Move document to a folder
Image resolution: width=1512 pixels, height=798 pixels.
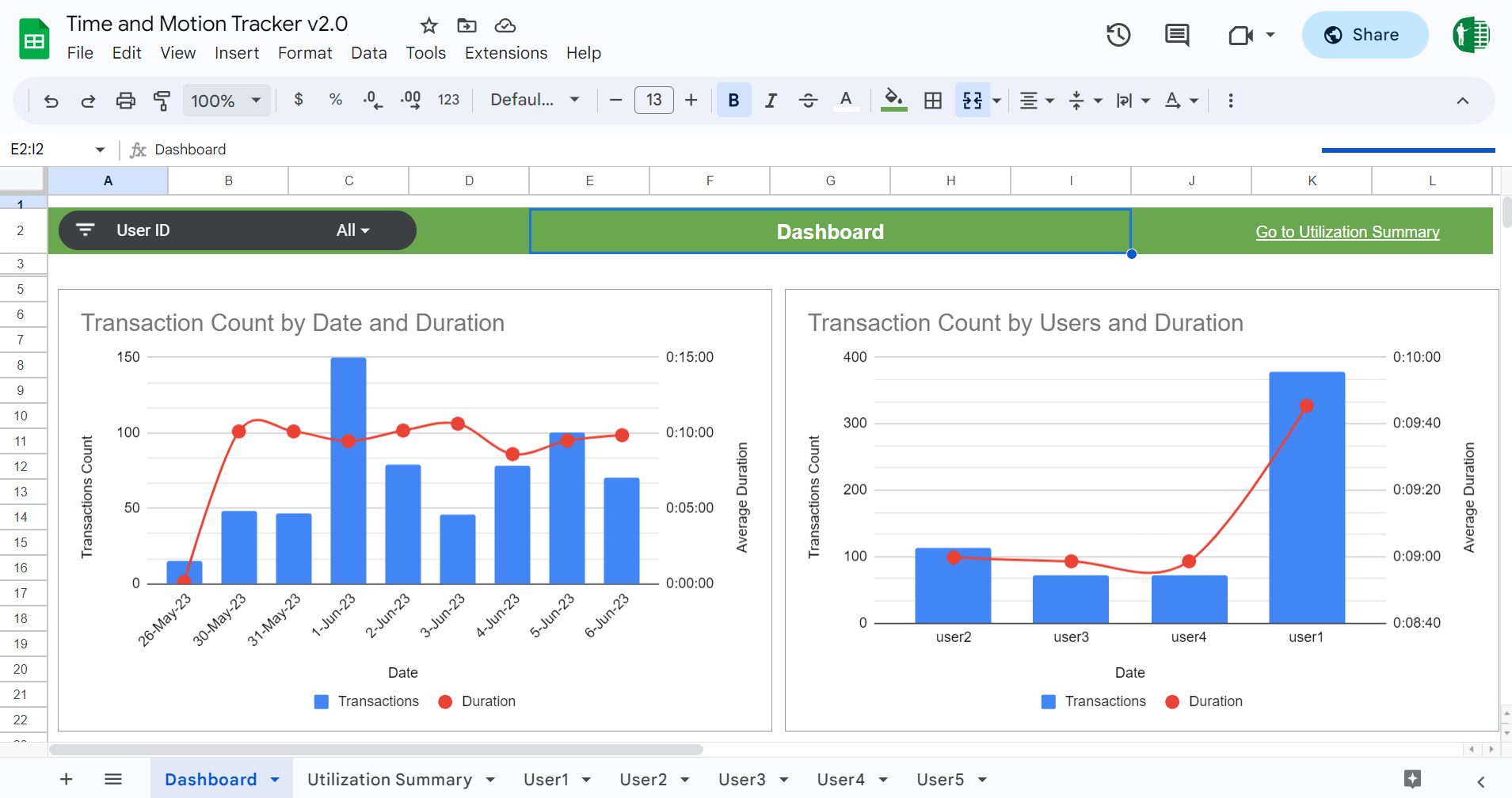tap(467, 26)
